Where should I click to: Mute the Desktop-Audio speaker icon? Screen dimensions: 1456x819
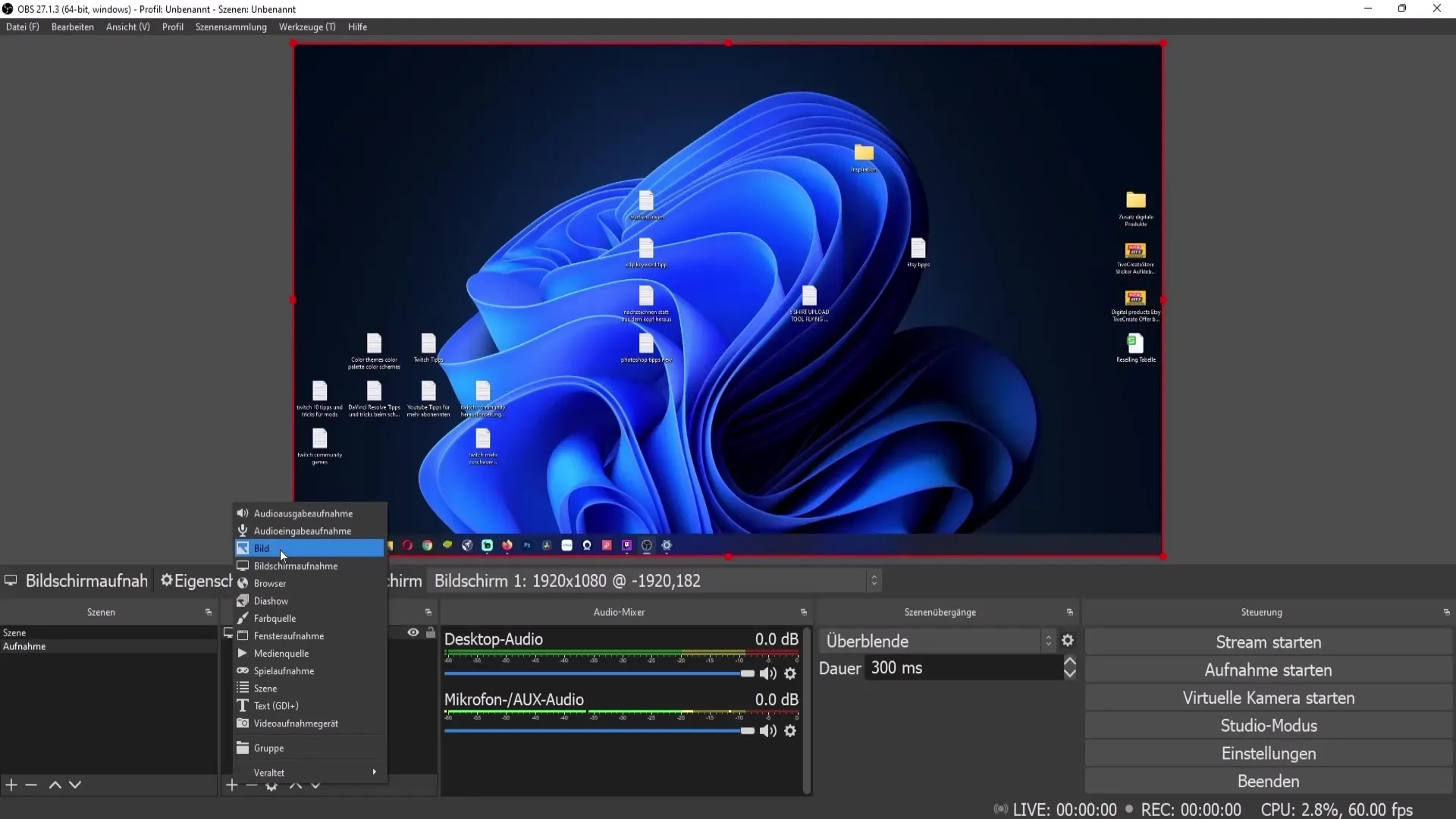click(x=767, y=673)
